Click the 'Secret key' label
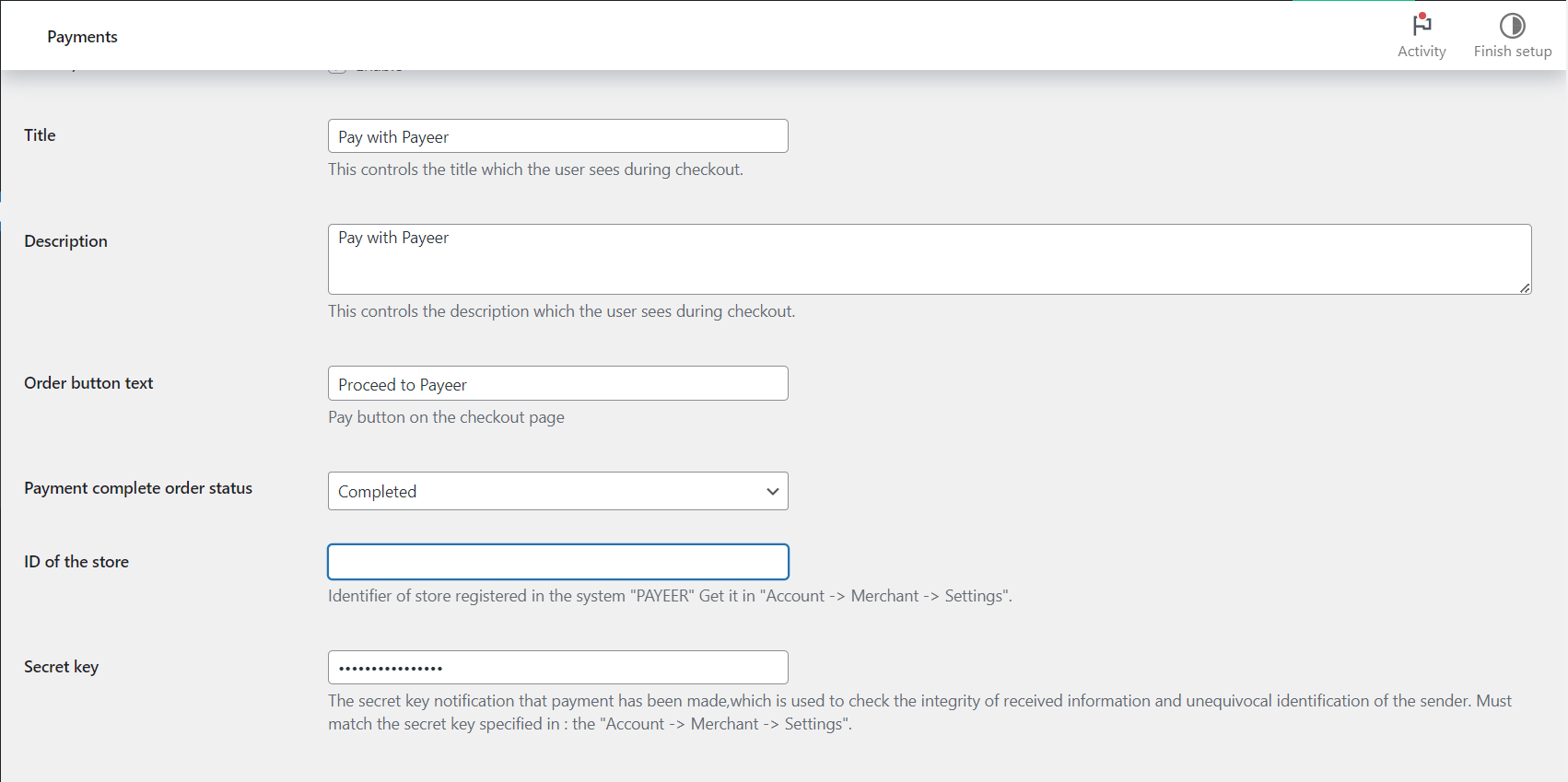 coord(61,667)
